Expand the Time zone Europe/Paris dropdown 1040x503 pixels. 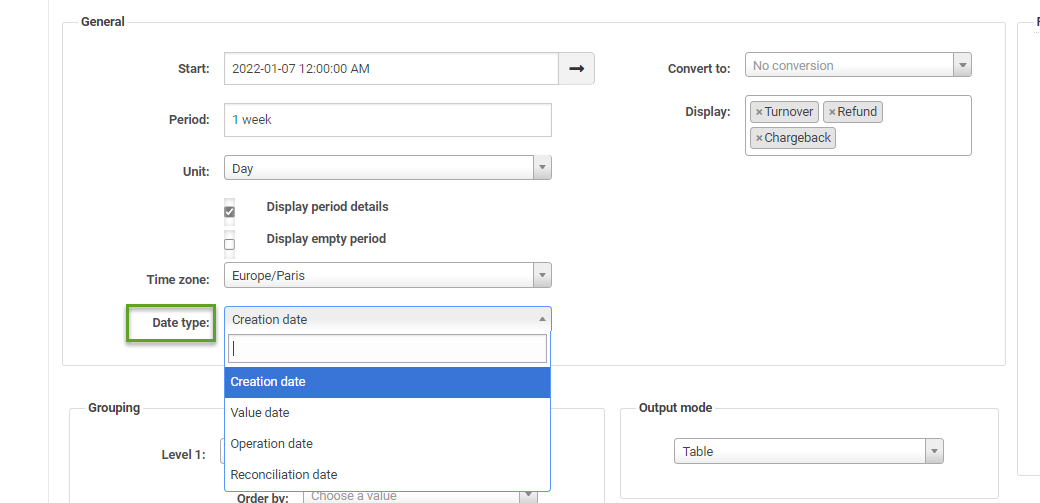[x=542, y=275]
